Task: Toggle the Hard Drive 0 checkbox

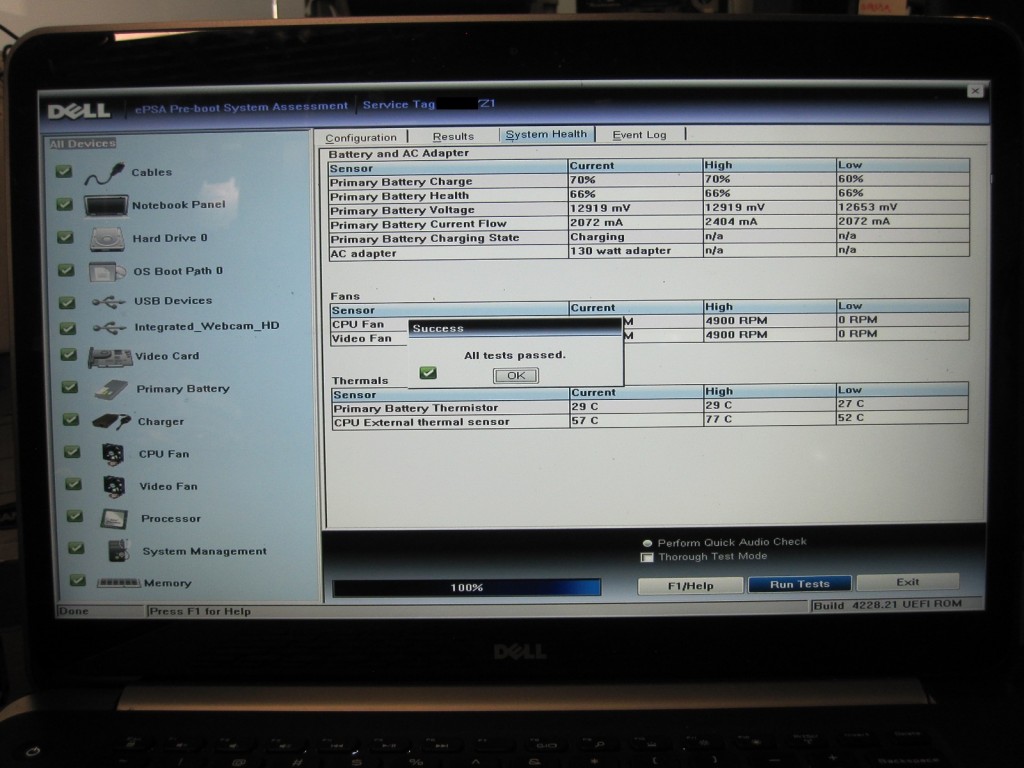Action: 65,237
